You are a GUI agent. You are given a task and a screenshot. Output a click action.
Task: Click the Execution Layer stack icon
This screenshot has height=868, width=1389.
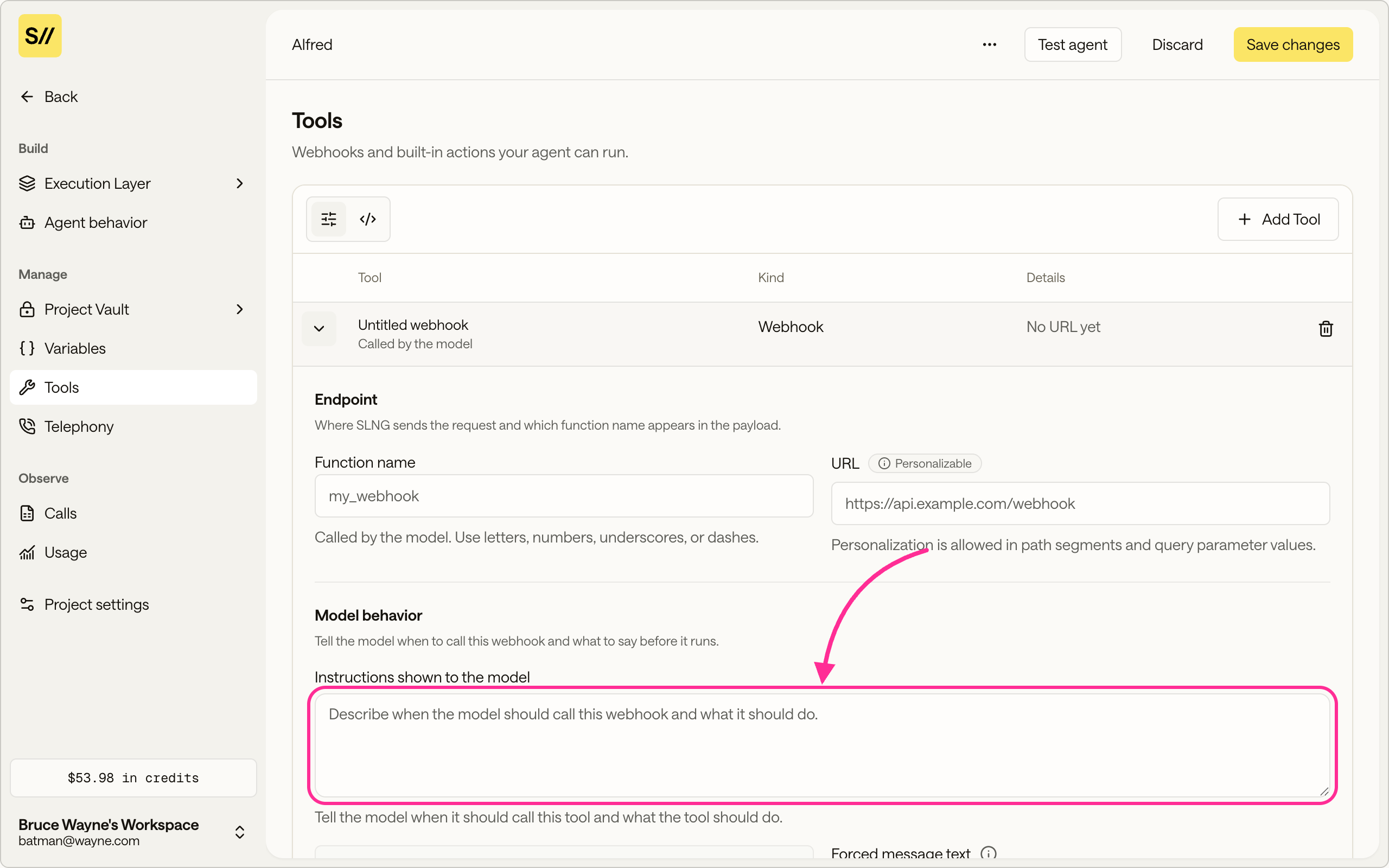click(27, 183)
